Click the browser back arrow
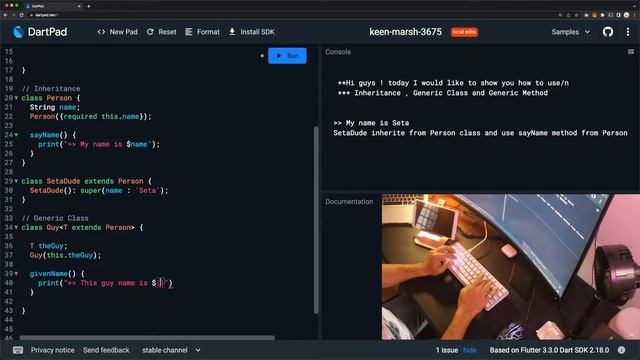Image resolution: width=640 pixels, height=360 pixels. (5, 15)
